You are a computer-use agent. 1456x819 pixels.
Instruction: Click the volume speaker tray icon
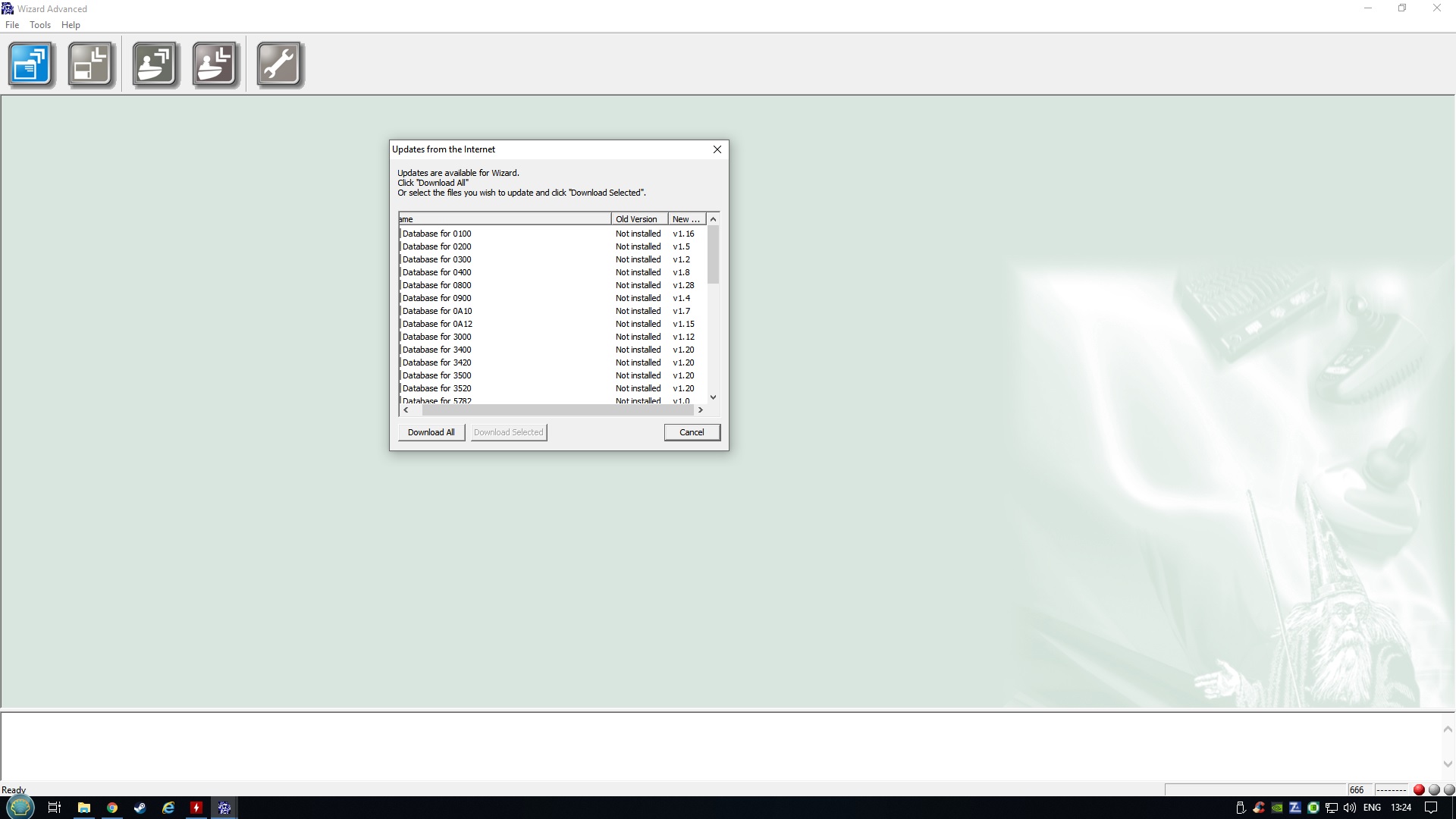(1350, 808)
